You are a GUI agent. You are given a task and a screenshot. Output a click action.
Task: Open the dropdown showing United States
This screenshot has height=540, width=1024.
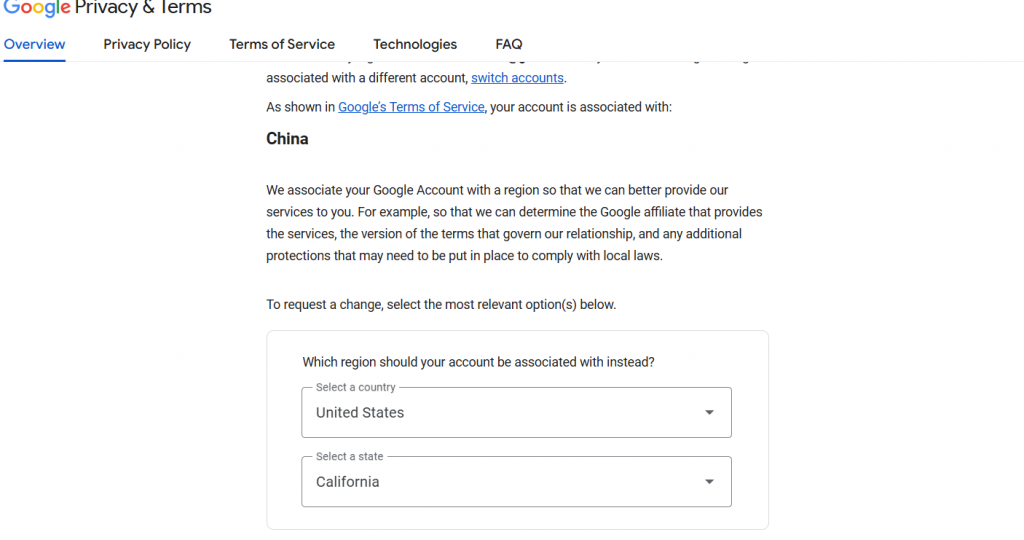(500, 412)
